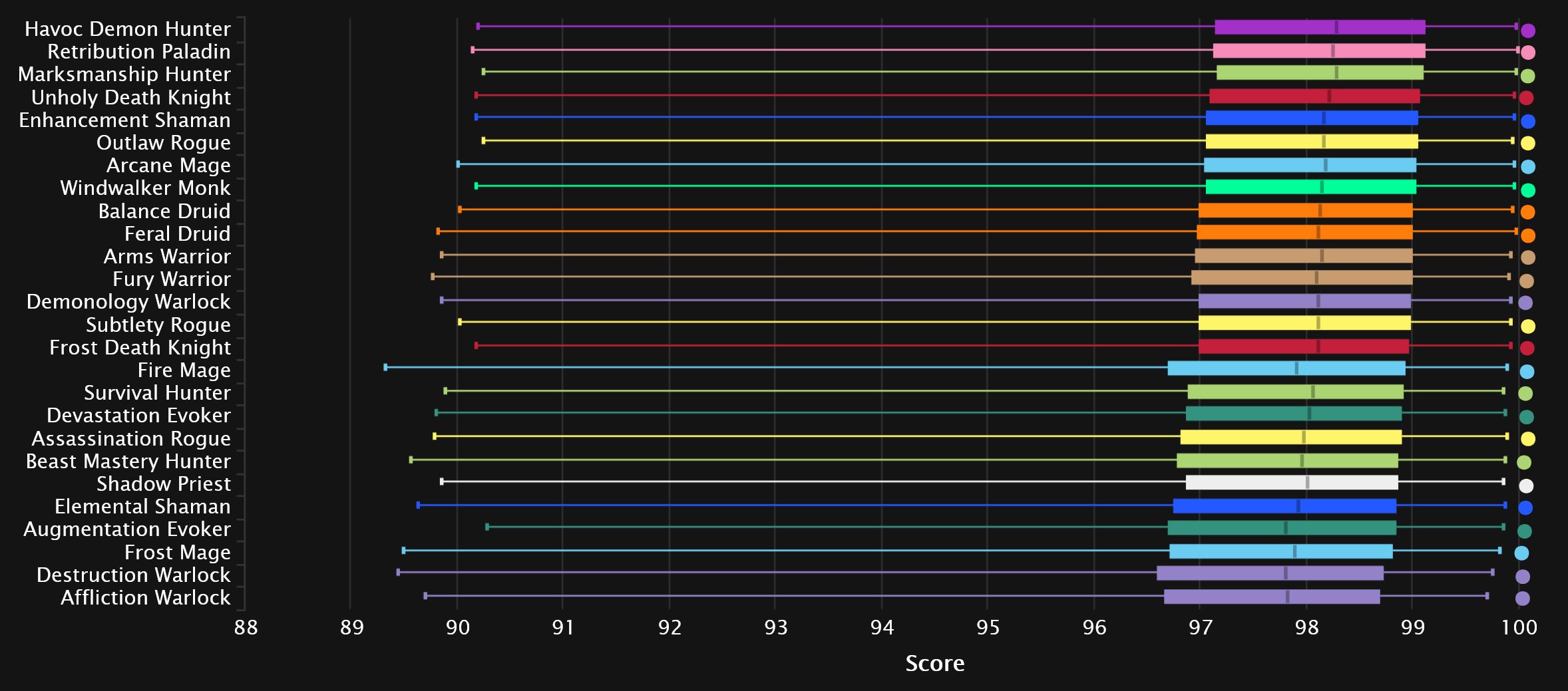Click the Arcane Mage label
The image size is (1568, 691).
(x=169, y=166)
